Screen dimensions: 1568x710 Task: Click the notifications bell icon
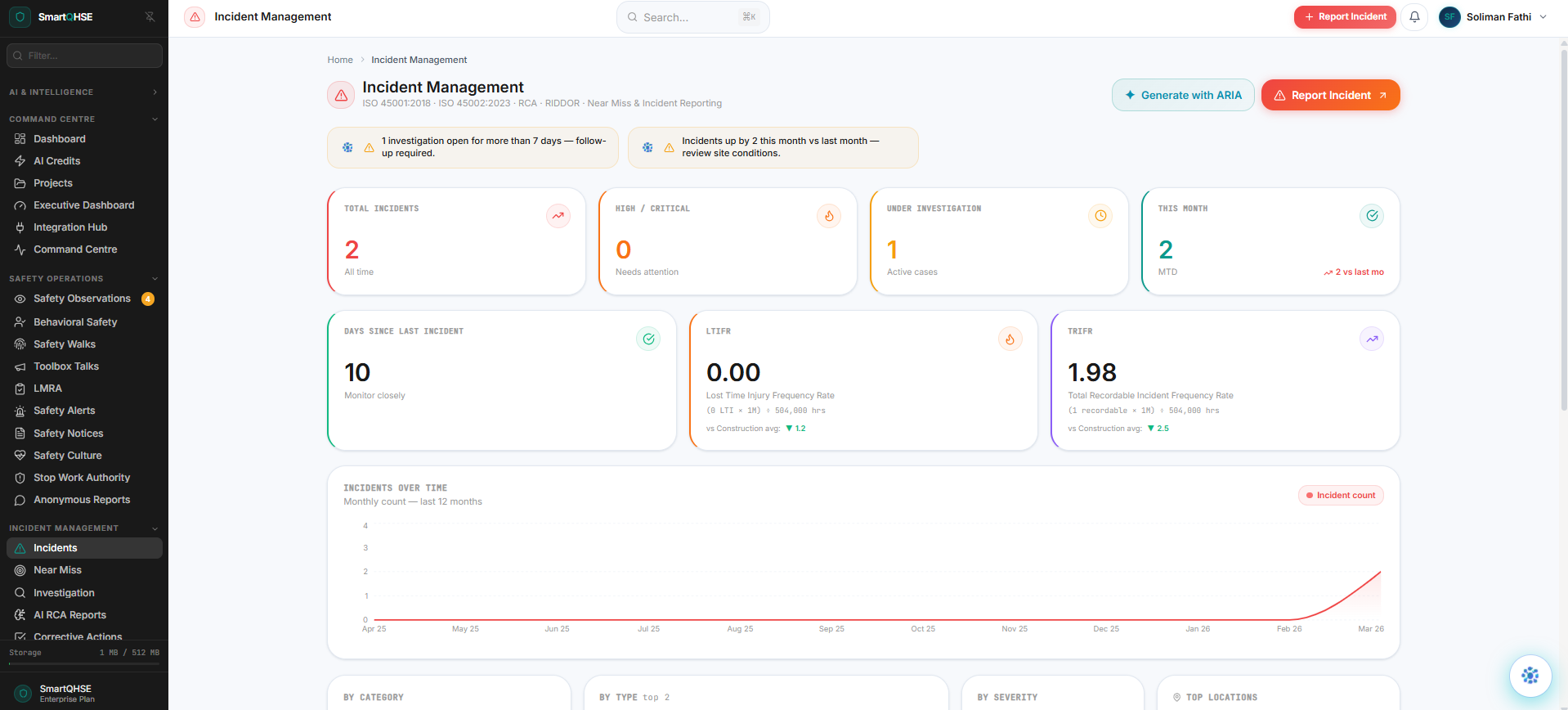[1414, 17]
